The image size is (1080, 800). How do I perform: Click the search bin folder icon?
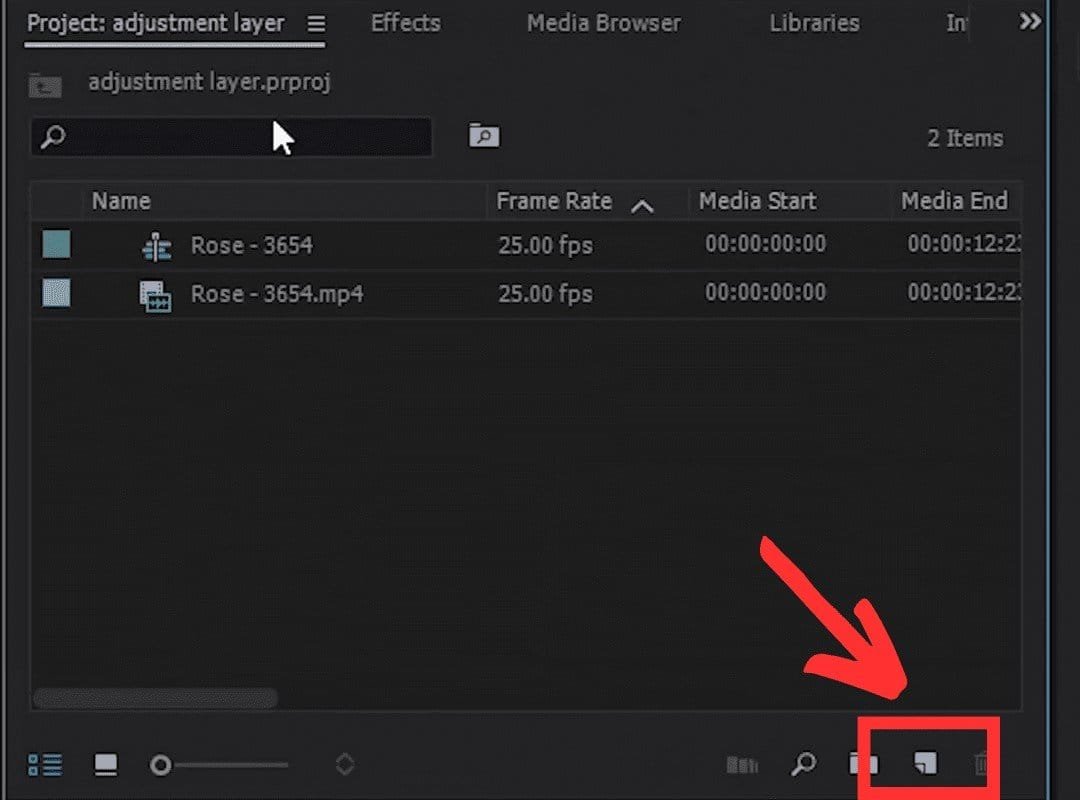click(484, 136)
